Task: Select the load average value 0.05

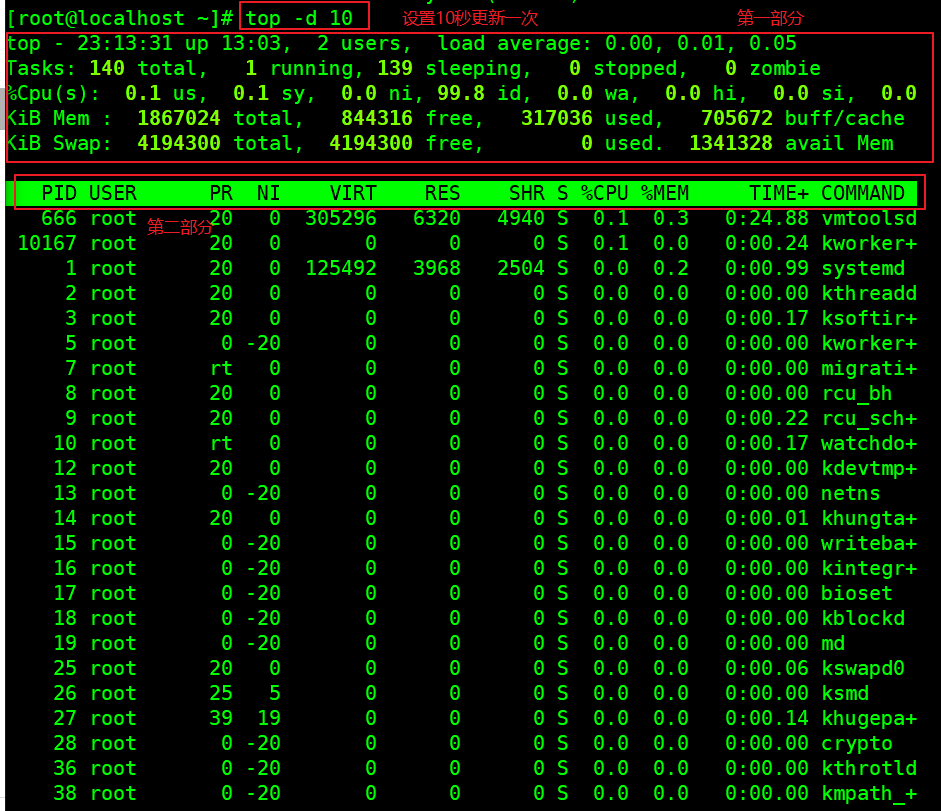Action: pyautogui.click(x=772, y=43)
